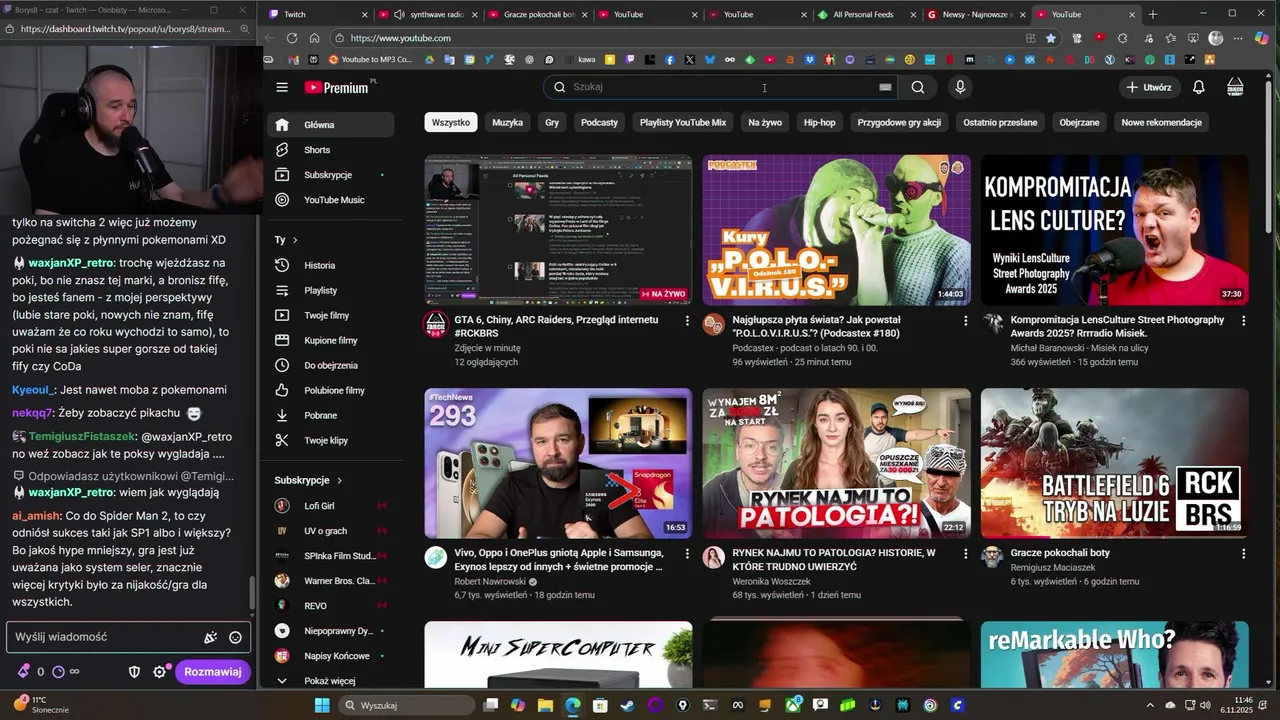Go to browser home page icon
The height and width of the screenshot is (720, 1280).
[314, 38]
